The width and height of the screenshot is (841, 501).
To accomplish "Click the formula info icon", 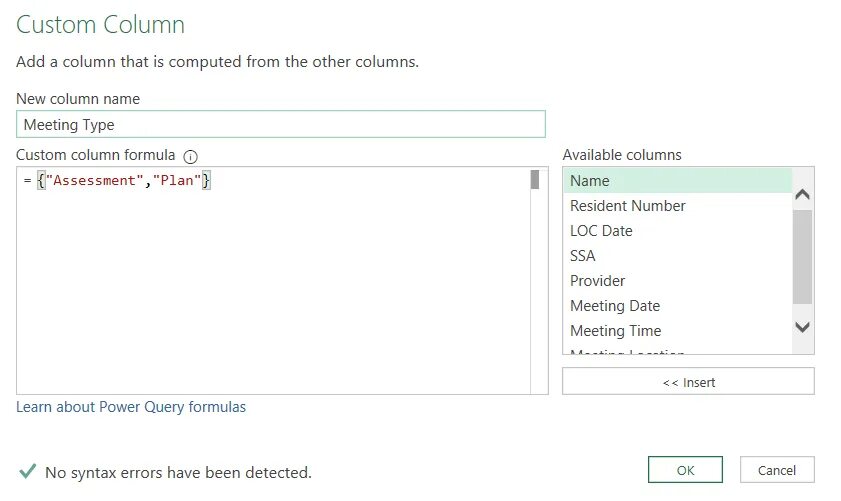I will (x=191, y=156).
